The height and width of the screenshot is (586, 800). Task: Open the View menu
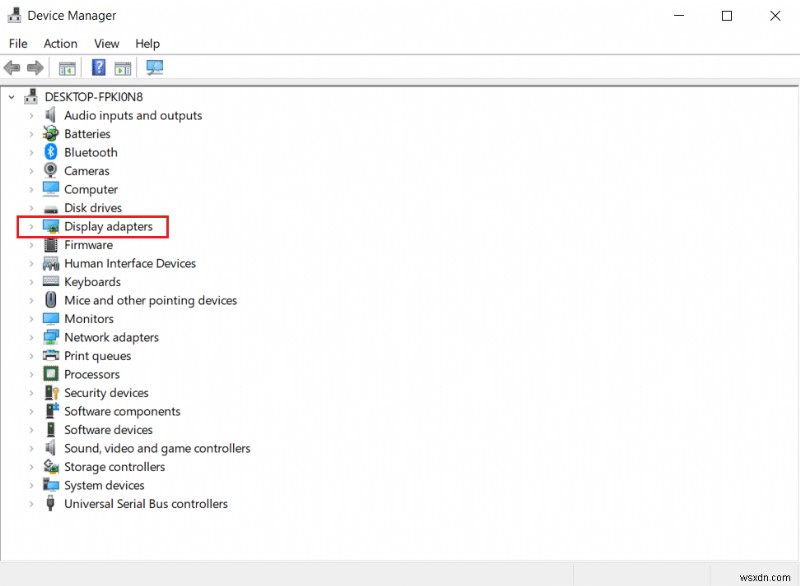click(106, 43)
